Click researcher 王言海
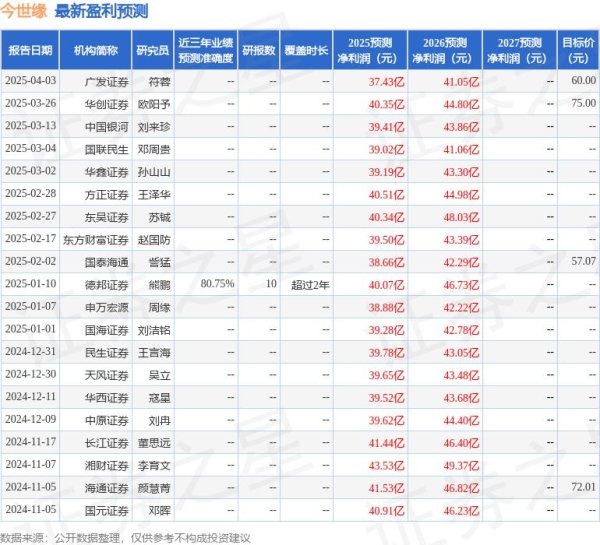 click(x=154, y=352)
